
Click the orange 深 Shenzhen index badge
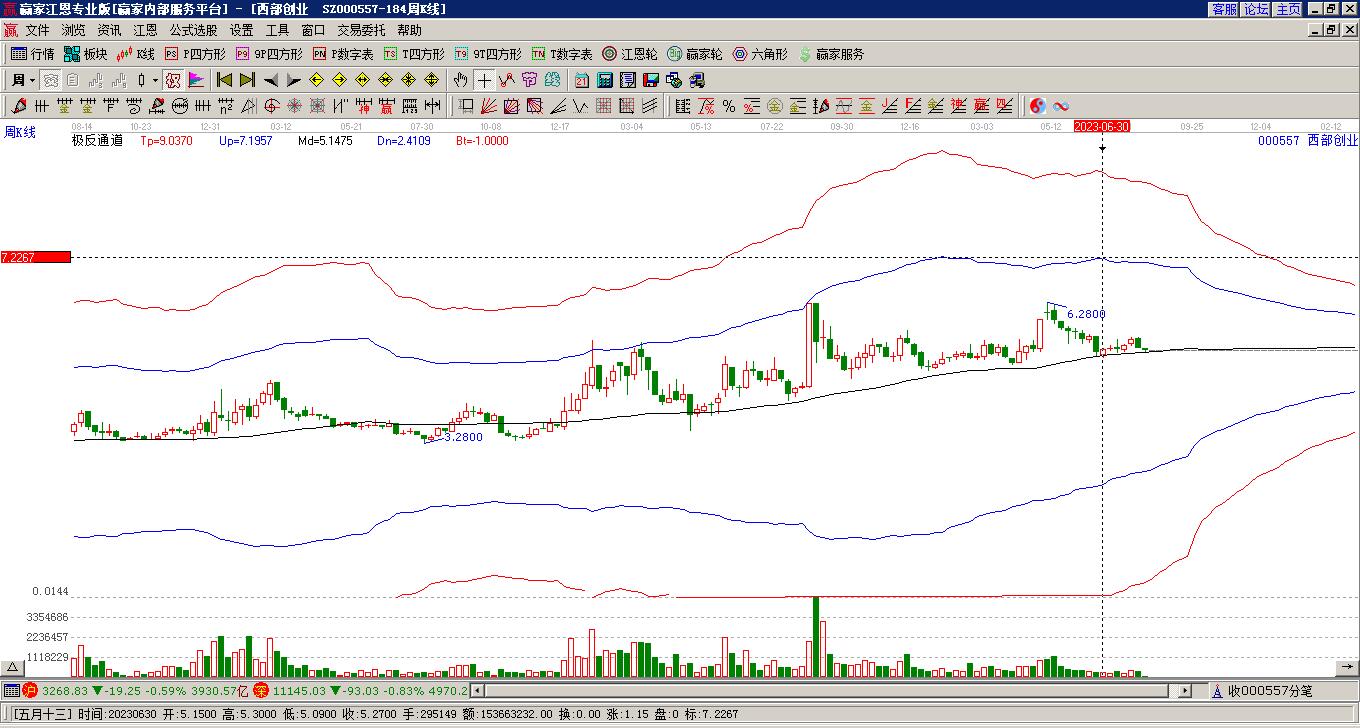tap(261, 690)
